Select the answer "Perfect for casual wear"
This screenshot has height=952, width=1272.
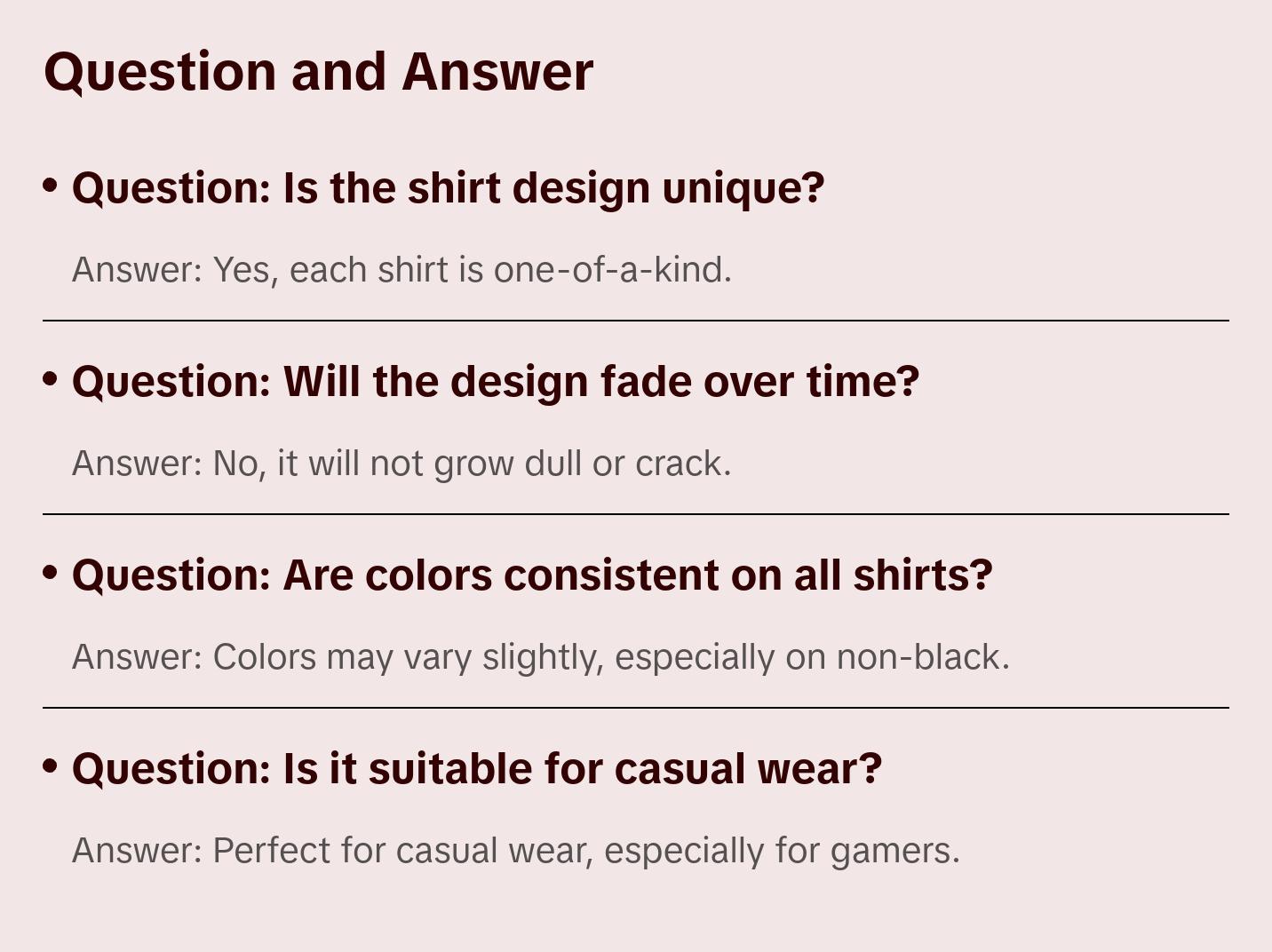tap(515, 851)
